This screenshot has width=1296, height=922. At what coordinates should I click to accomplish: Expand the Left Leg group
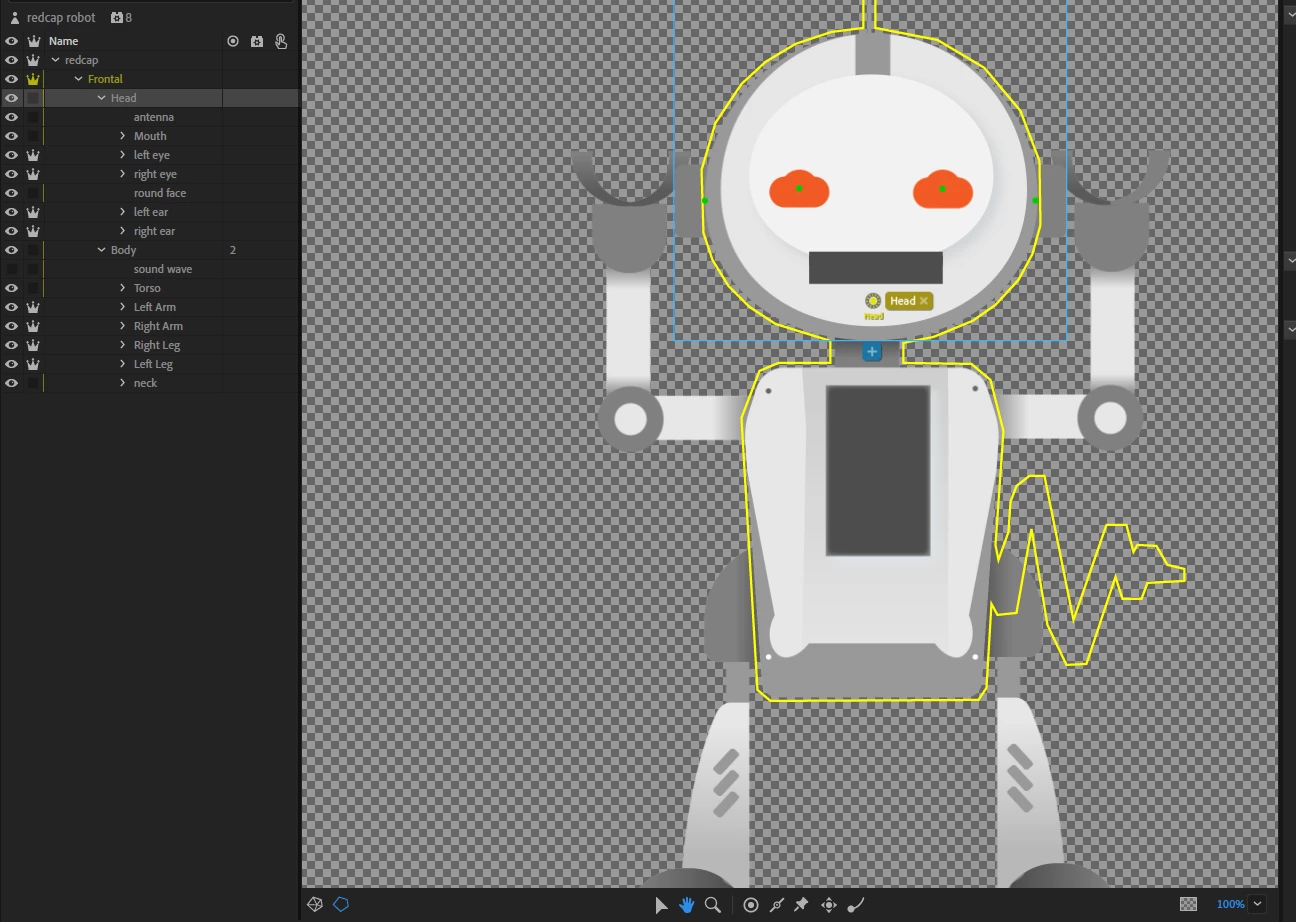pyautogui.click(x=123, y=364)
